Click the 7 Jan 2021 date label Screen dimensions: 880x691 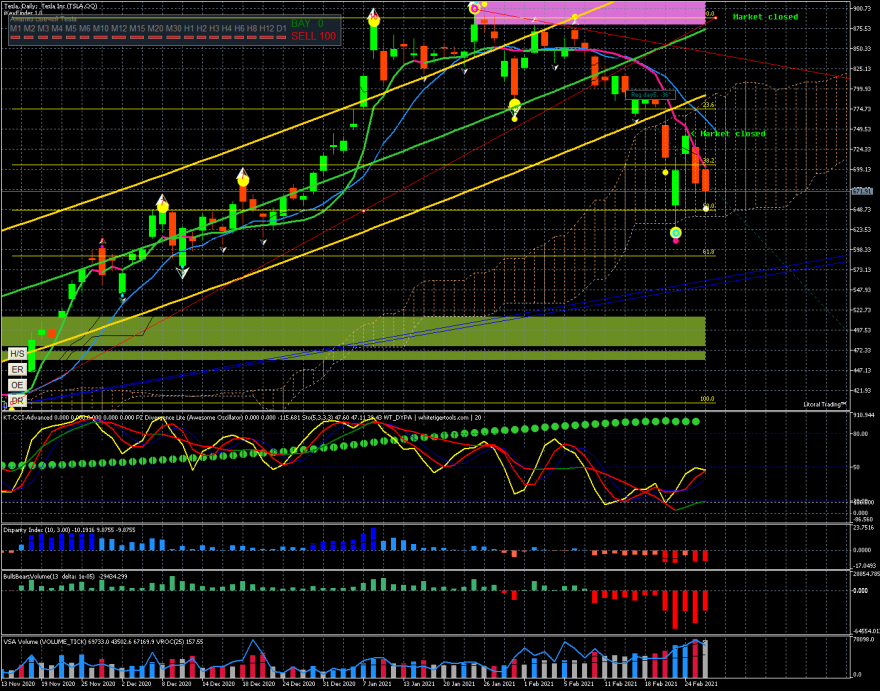point(377,684)
